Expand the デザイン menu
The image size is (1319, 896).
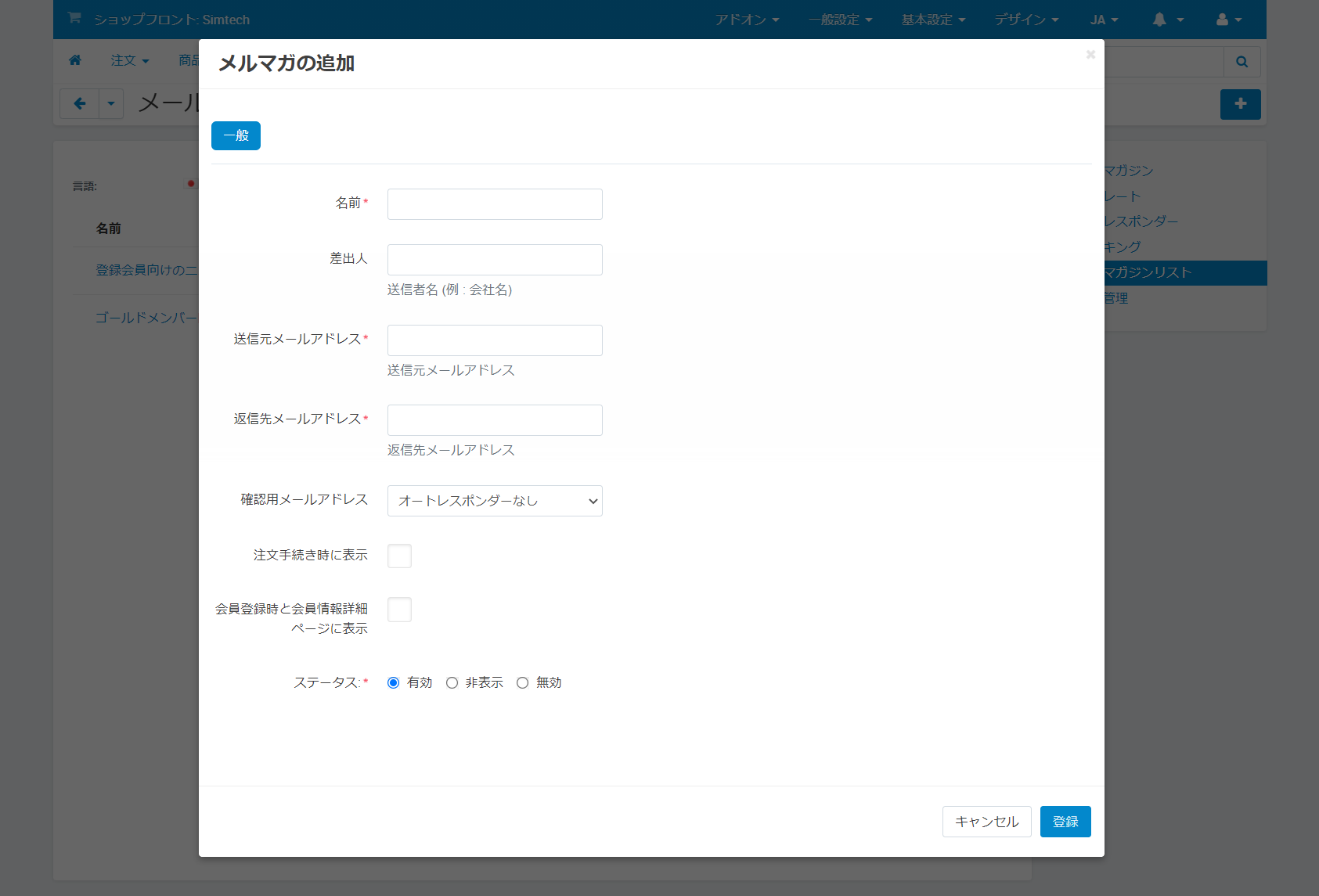click(x=1026, y=20)
